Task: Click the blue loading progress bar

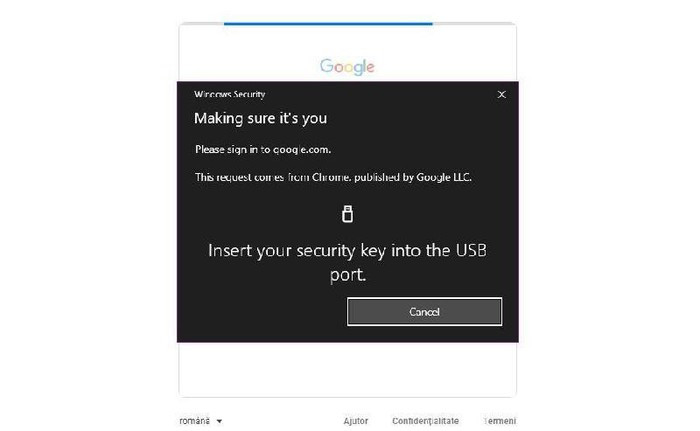Action: 328,24
